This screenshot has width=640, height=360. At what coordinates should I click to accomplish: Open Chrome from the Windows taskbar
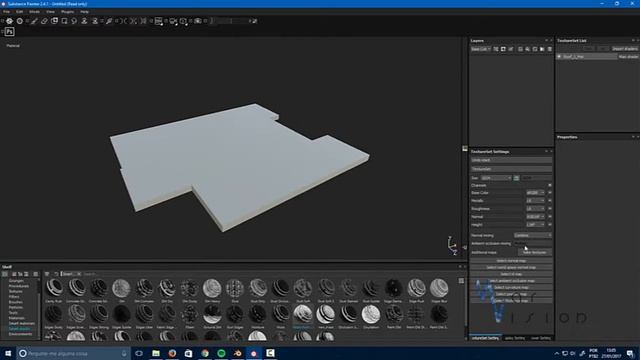pyautogui.click(x=205, y=353)
